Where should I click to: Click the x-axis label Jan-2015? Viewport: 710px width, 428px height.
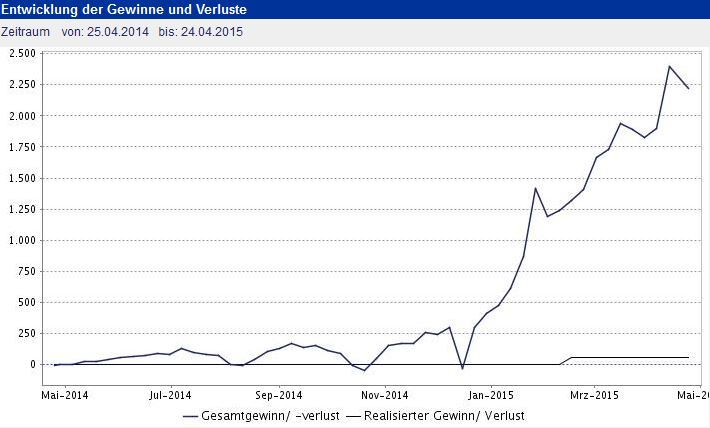[x=491, y=395]
